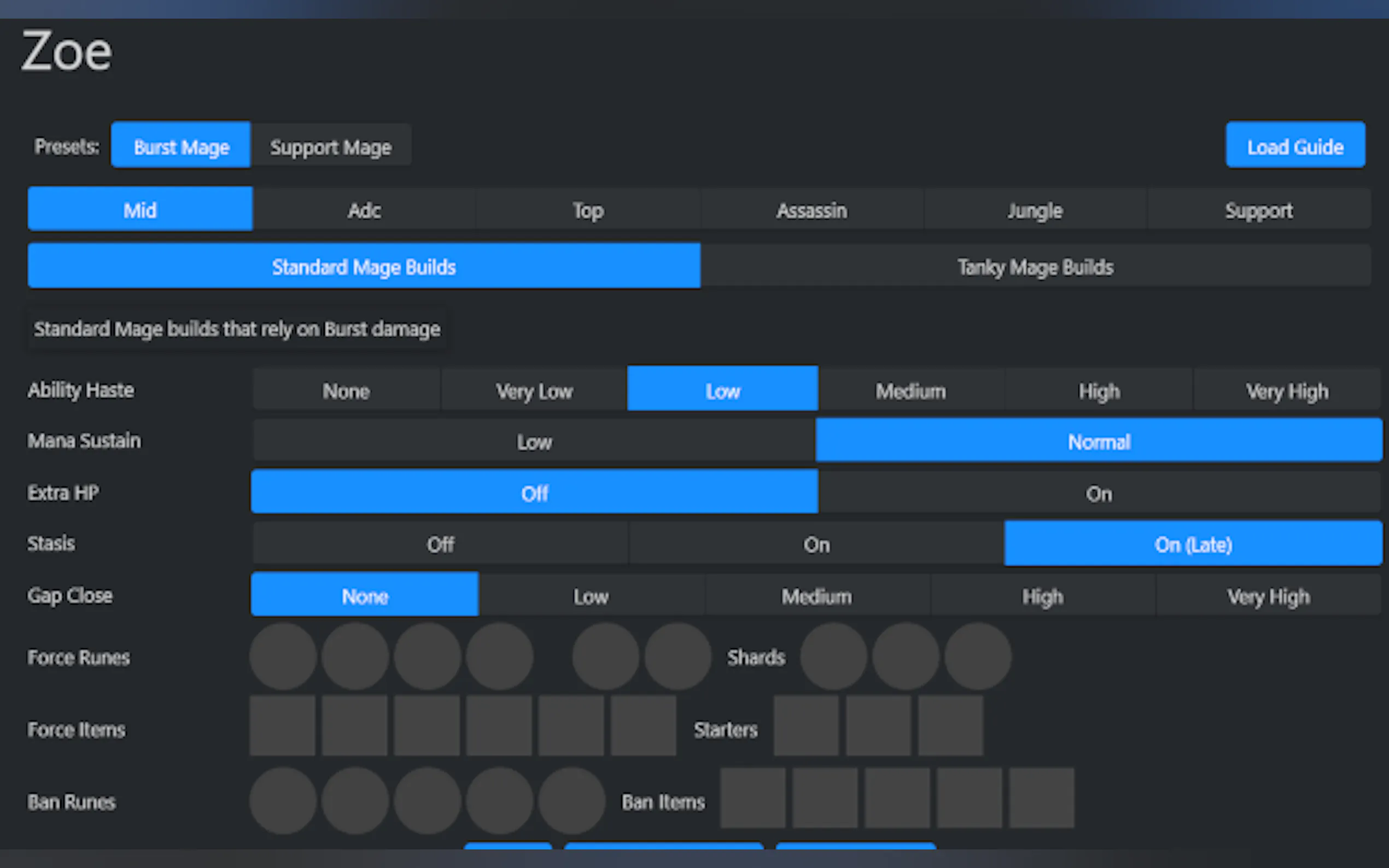1389x868 pixels.
Task: Select the Burst Mage preset
Action: point(181,146)
